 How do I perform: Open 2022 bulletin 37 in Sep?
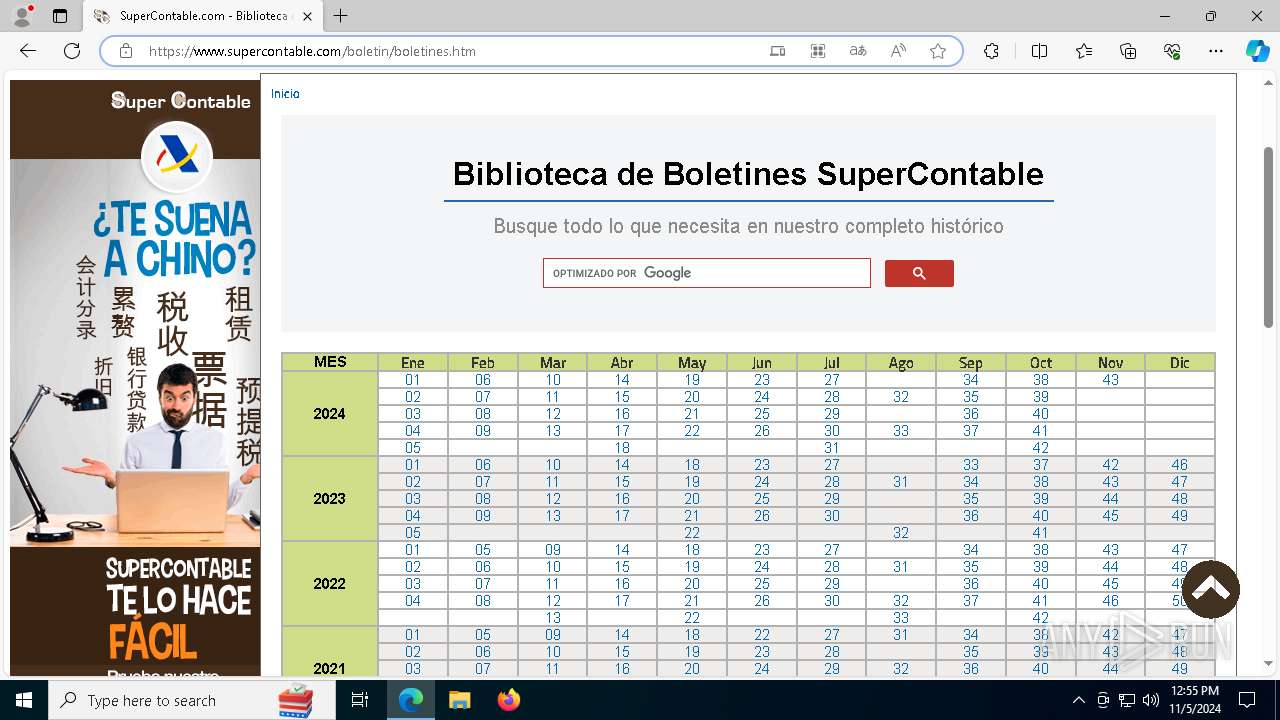971,601
